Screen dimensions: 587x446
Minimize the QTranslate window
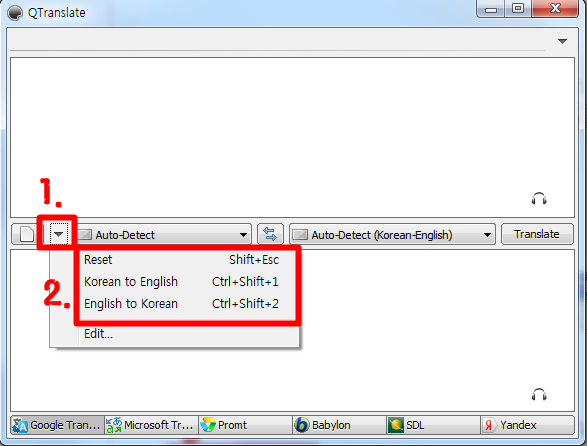coord(491,9)
